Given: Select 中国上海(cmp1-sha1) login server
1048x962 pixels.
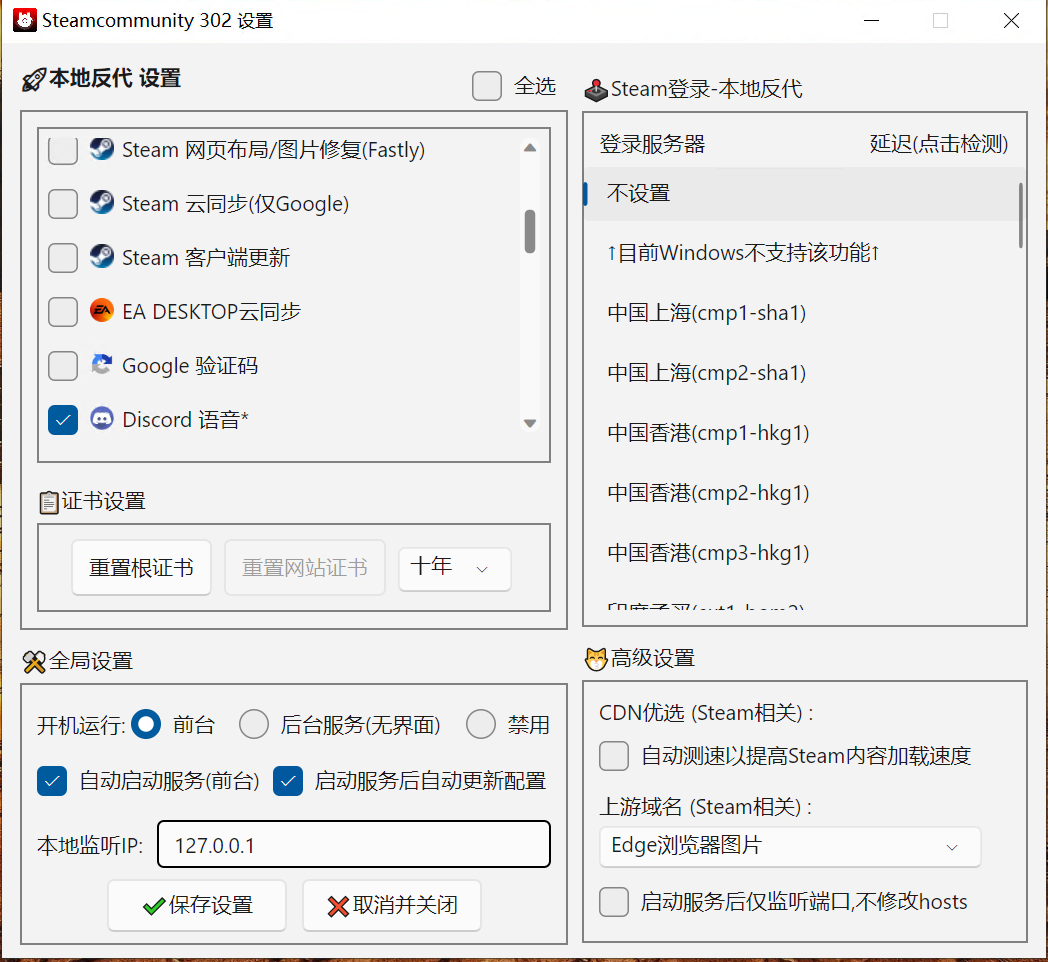Looking at the screenshot, I should [x=706, y=313].
